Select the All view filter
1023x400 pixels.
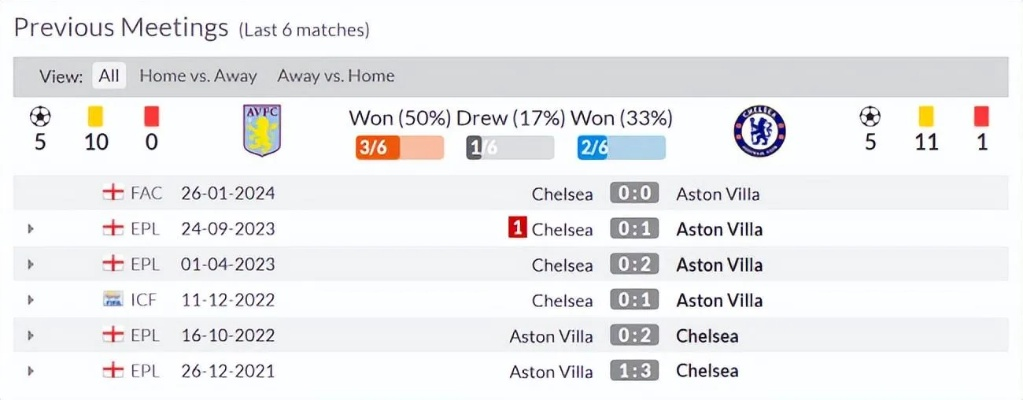coord(109,76)
